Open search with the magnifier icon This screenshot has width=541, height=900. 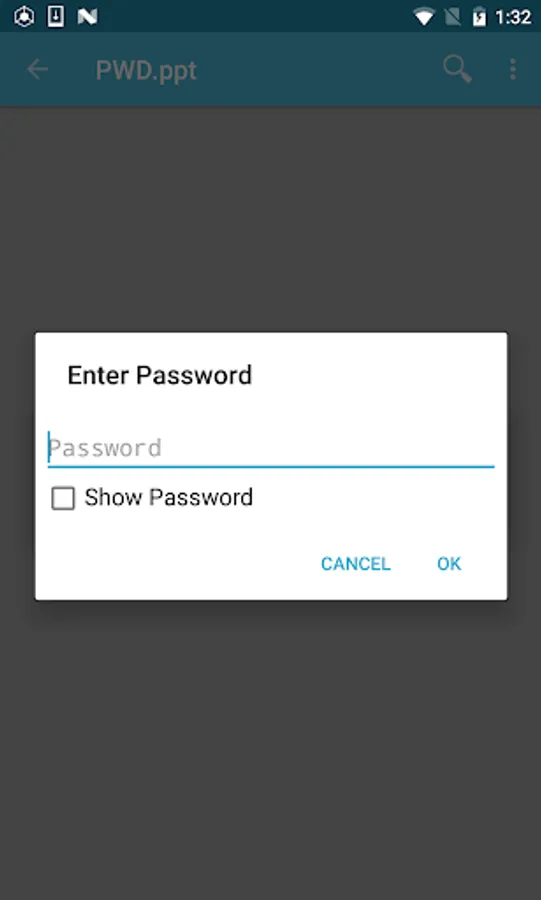[x=457, y=70]
